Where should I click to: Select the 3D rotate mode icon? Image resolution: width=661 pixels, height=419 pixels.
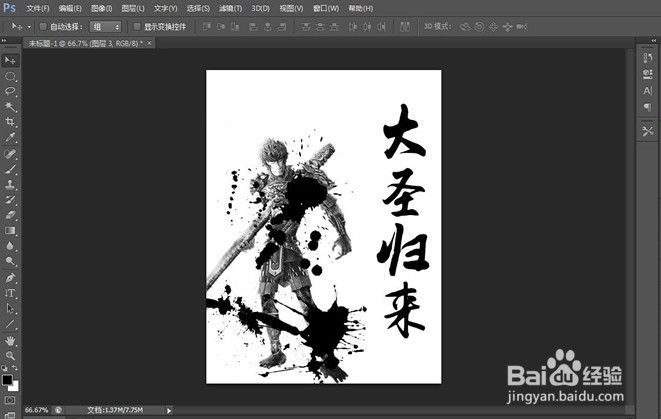[465, 27]
